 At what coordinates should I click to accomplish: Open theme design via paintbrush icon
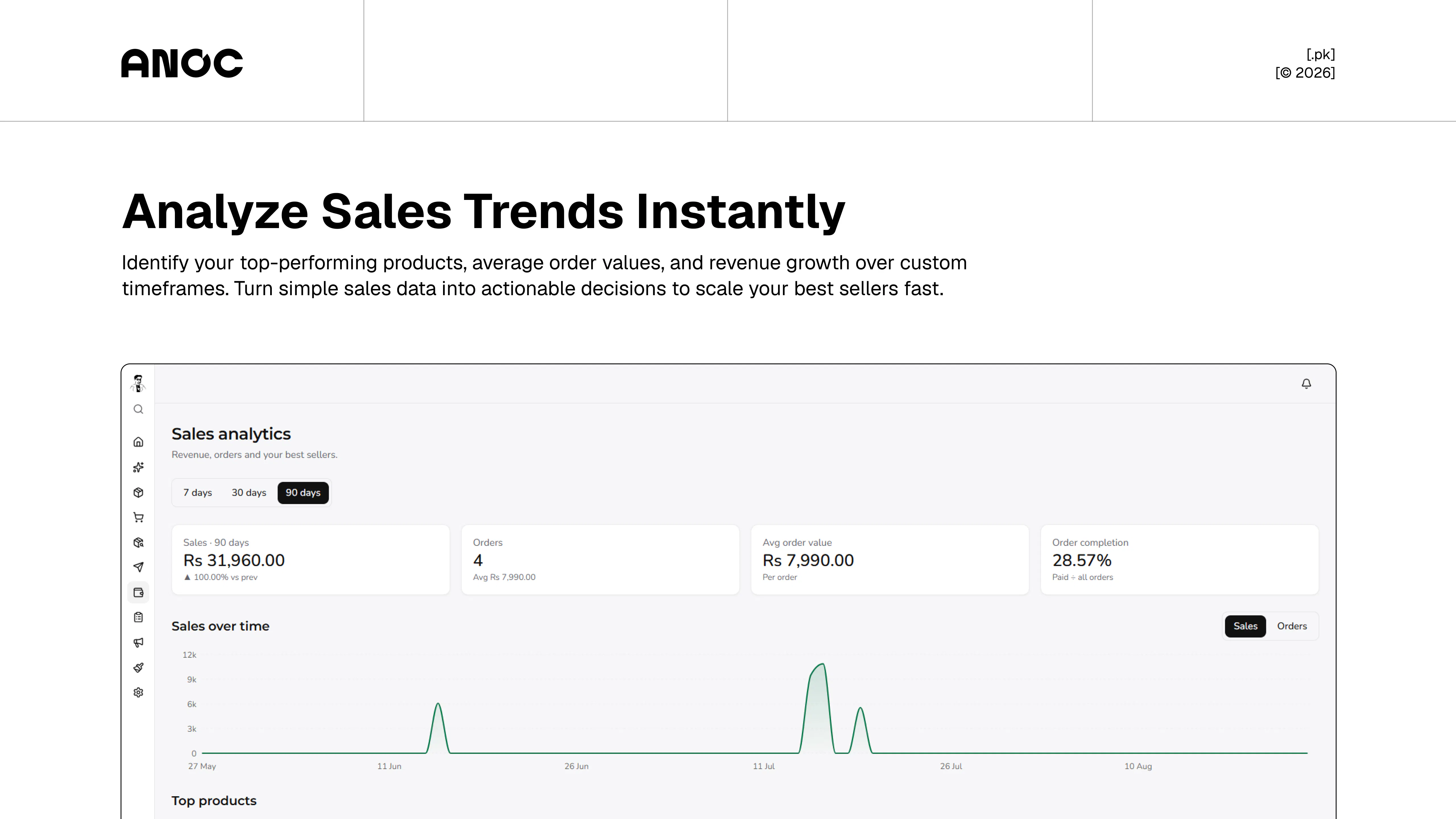tap(138, 667)
